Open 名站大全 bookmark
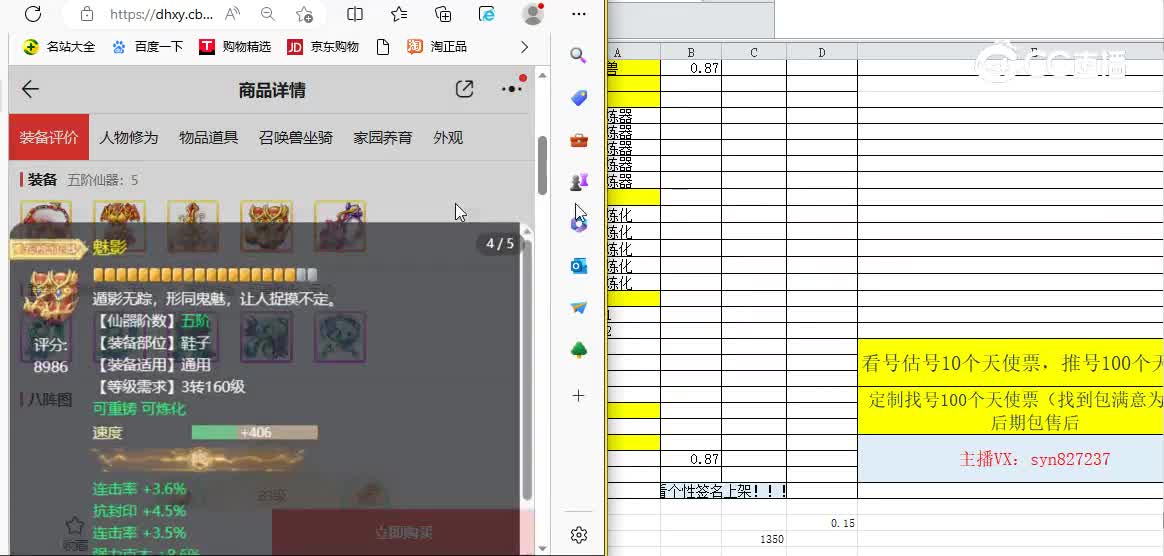1164x556 pixels. coord(59,47)
